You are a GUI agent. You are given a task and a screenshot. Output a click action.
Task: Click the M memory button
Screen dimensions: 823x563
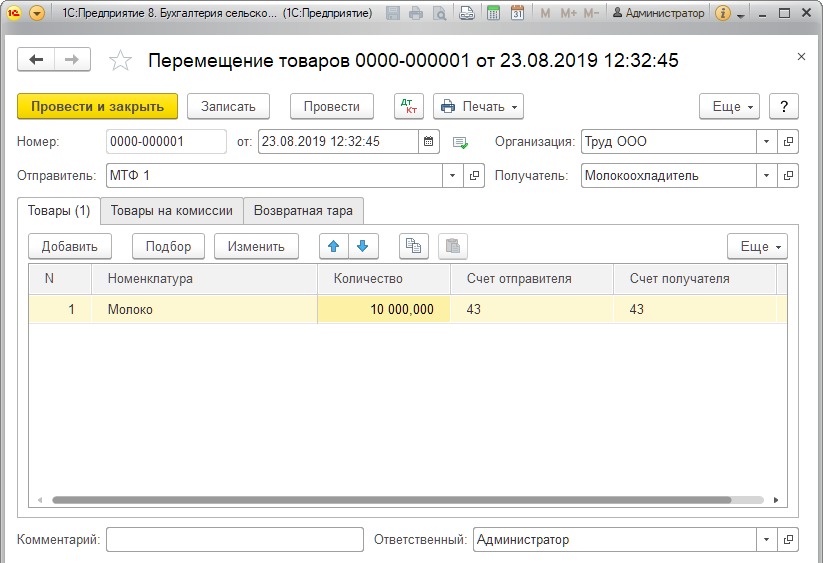(545, 13)
